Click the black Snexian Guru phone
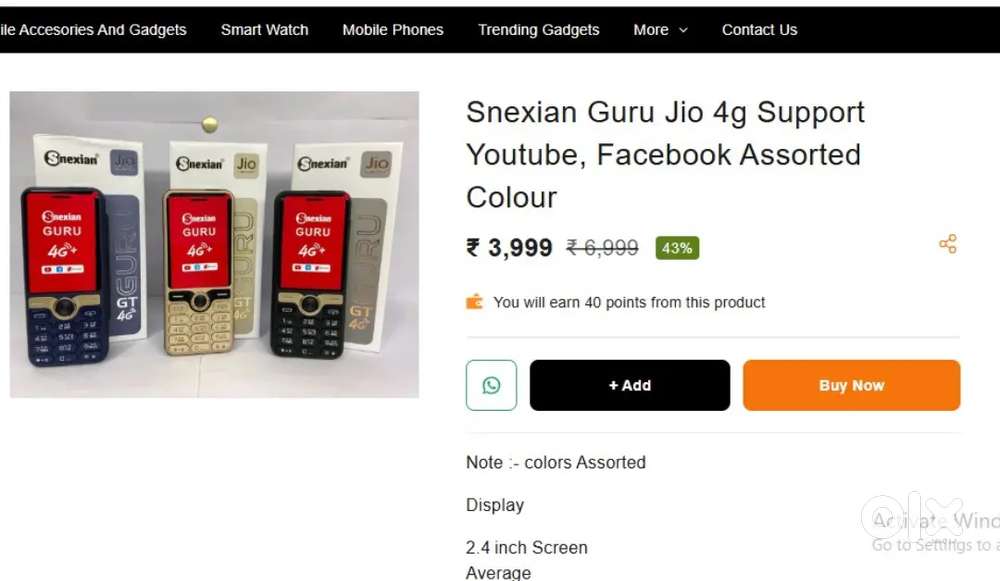 [311, 274]
